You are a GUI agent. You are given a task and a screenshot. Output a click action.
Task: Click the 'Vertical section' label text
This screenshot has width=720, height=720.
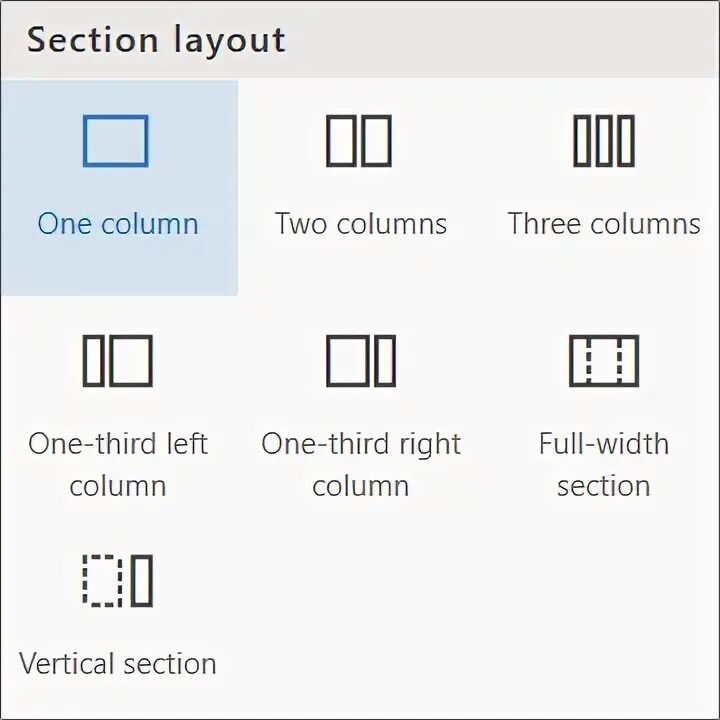(118, 663)
